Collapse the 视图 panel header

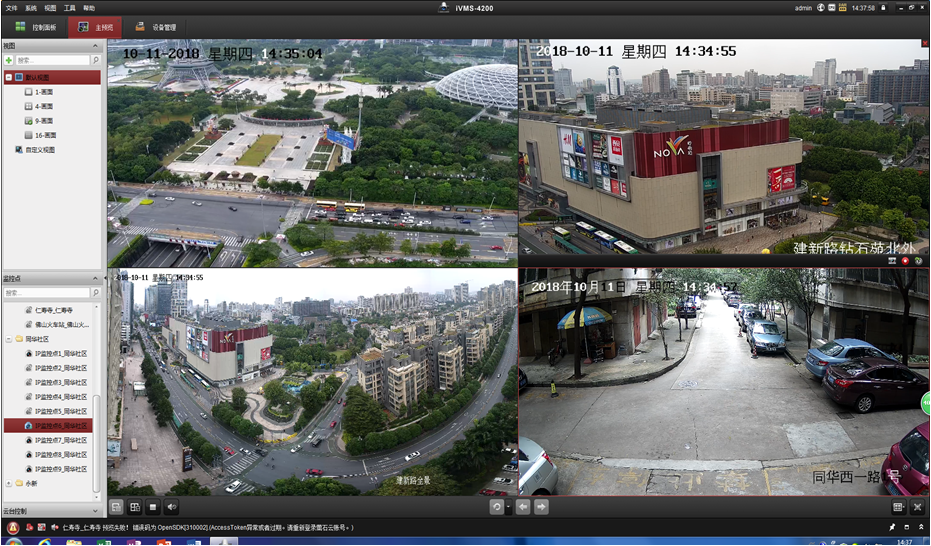pyautogui.click(x=95, y=46)
